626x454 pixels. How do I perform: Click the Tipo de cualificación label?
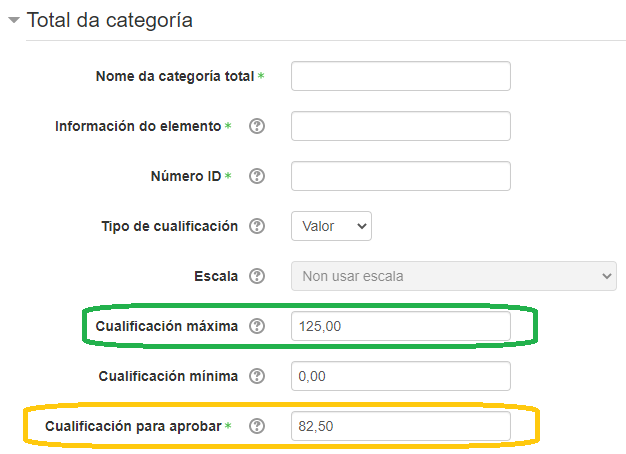169,226
